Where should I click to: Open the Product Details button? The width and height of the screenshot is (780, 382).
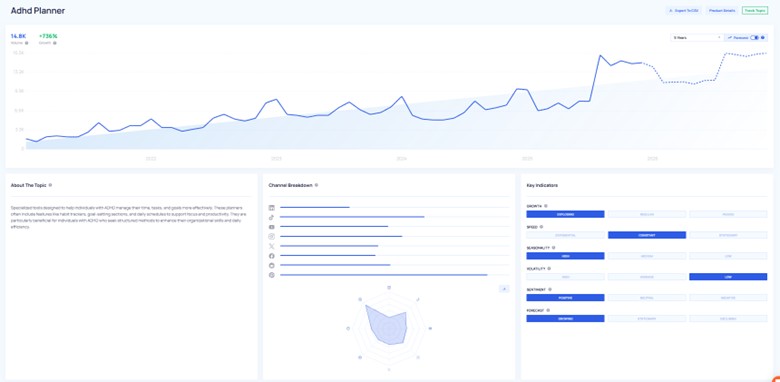[x=722, y=10]
